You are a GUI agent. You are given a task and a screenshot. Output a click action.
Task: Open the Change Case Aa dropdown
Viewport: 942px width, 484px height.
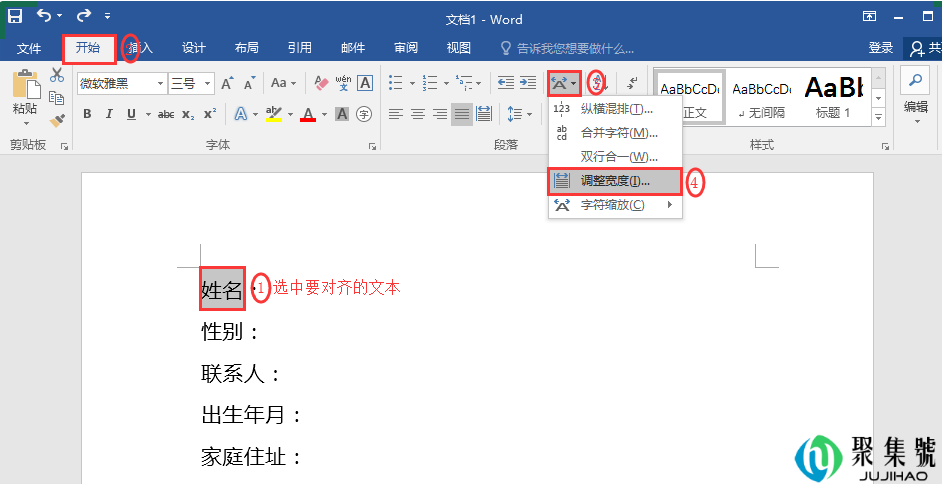coord(283,83)
